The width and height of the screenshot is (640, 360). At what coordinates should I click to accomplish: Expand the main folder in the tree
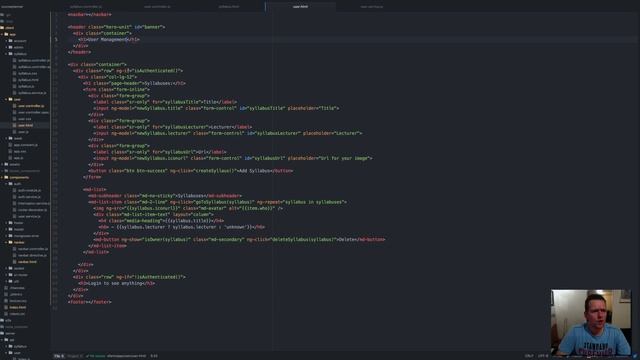pyautogui.click(x=6, y=138)
